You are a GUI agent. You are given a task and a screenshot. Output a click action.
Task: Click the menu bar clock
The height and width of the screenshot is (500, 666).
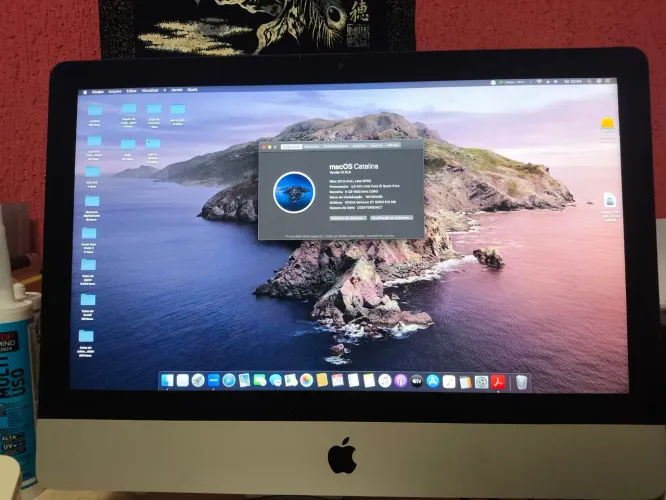pos(573,81)
